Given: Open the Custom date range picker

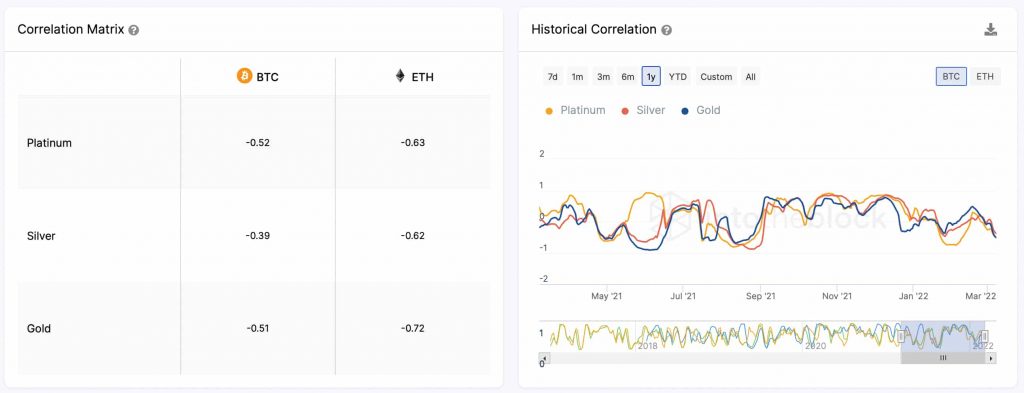Looking at the screenshot, I should pos(716,76).
